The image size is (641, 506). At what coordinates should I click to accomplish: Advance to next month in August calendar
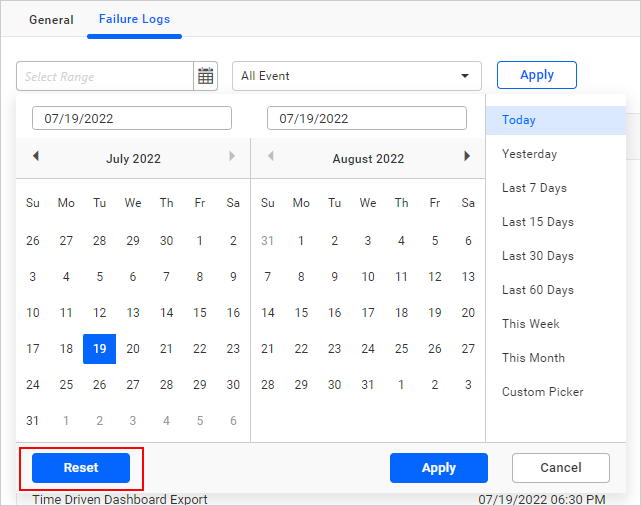coord(466,157)
